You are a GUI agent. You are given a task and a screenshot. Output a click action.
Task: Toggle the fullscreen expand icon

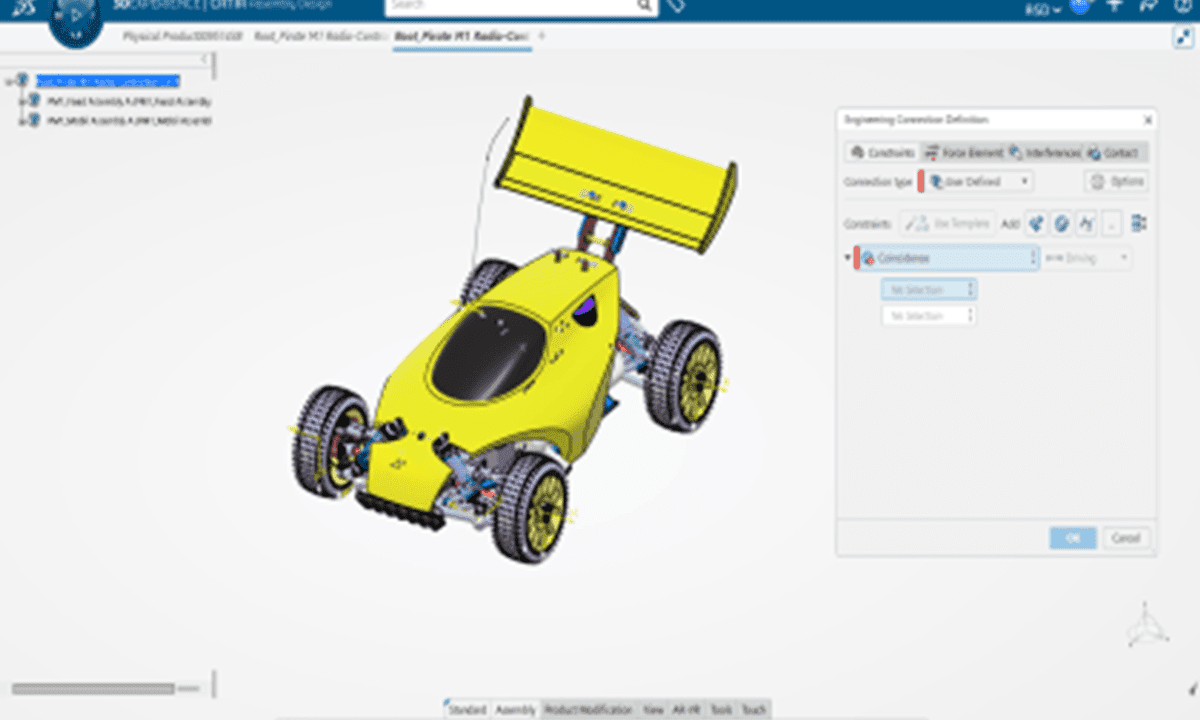pos(1181,37)
